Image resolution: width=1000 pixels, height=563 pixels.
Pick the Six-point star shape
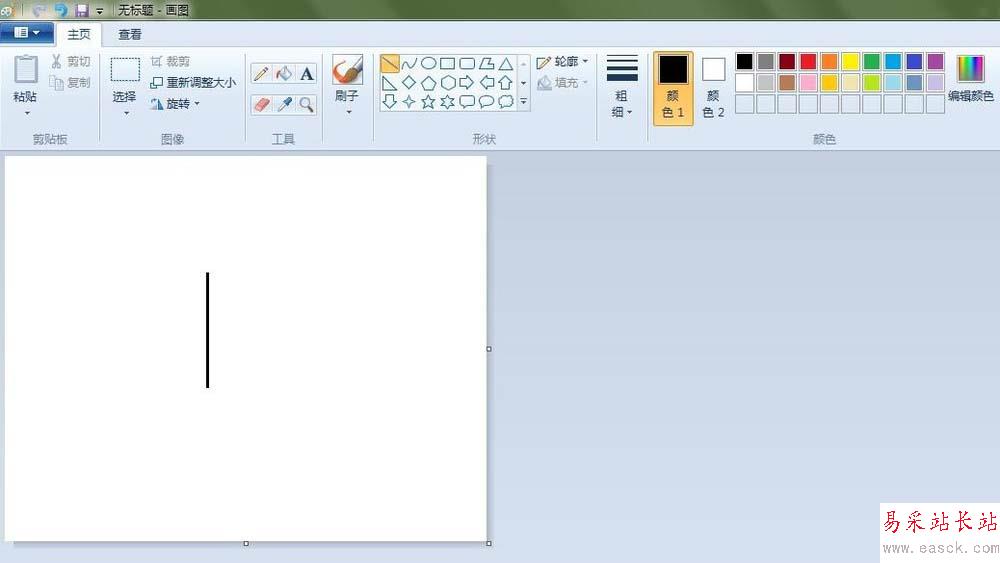coord(448,101)
